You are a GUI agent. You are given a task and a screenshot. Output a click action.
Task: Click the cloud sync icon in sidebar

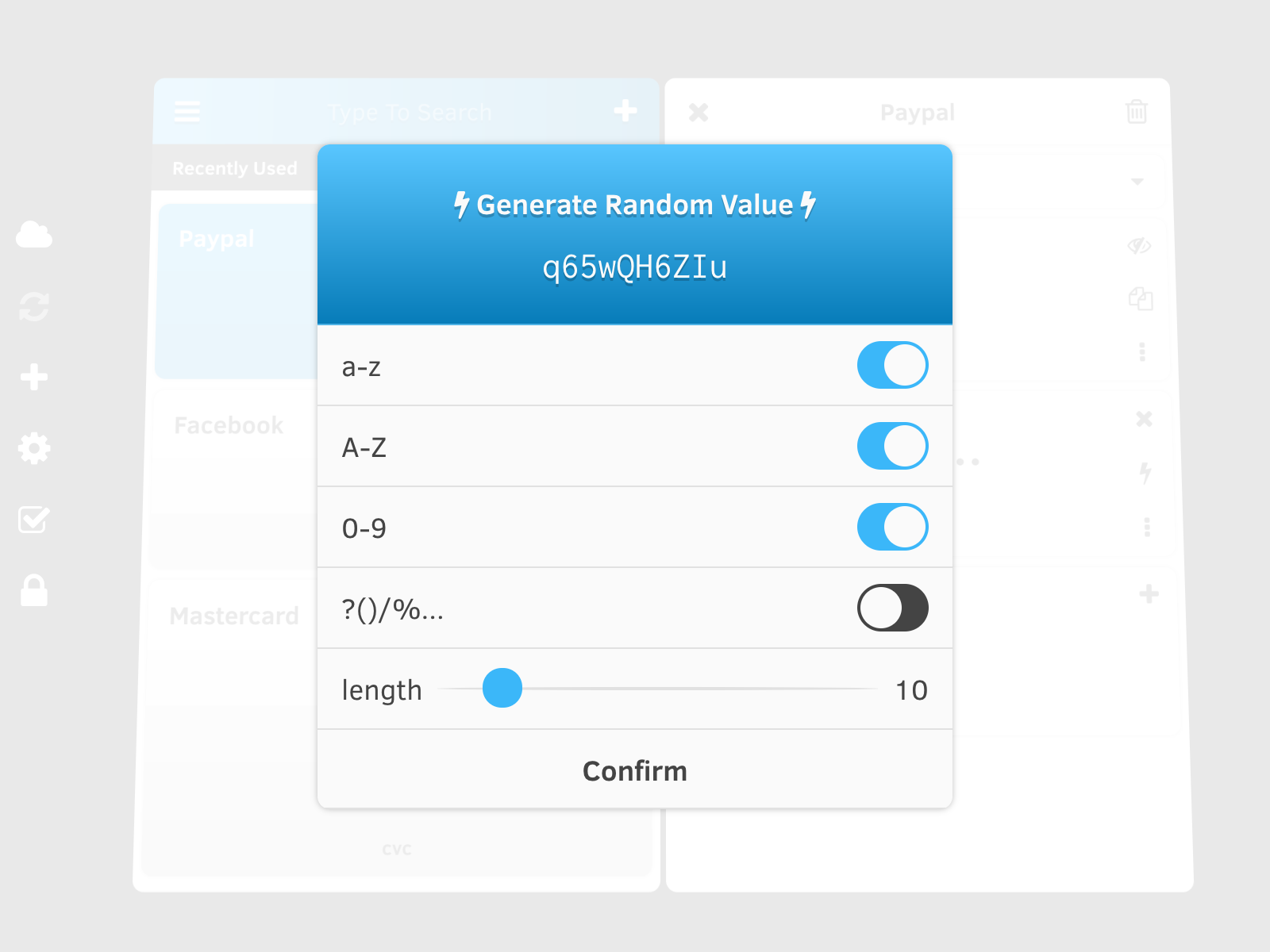coord(34,235)
